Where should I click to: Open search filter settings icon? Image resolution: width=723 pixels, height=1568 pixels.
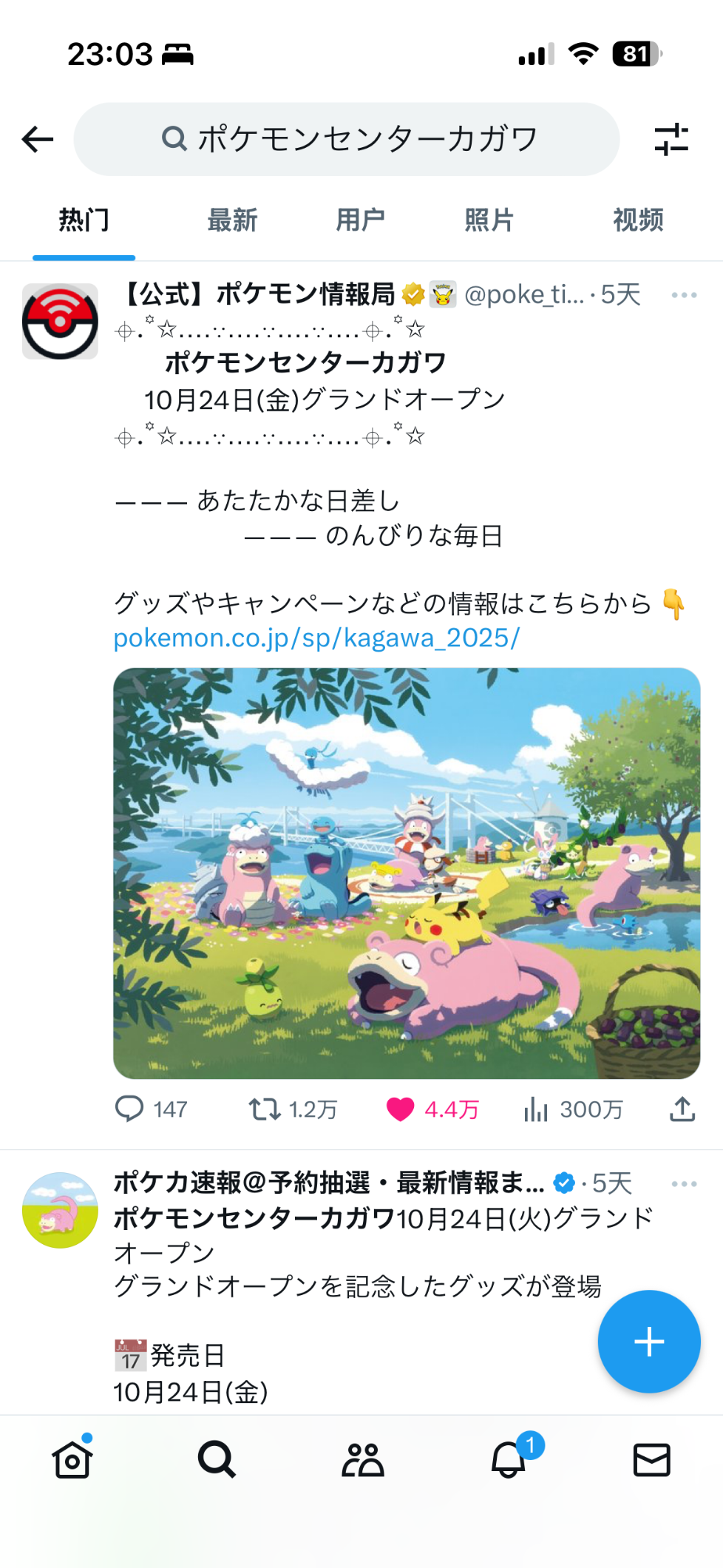pos(671,139)
